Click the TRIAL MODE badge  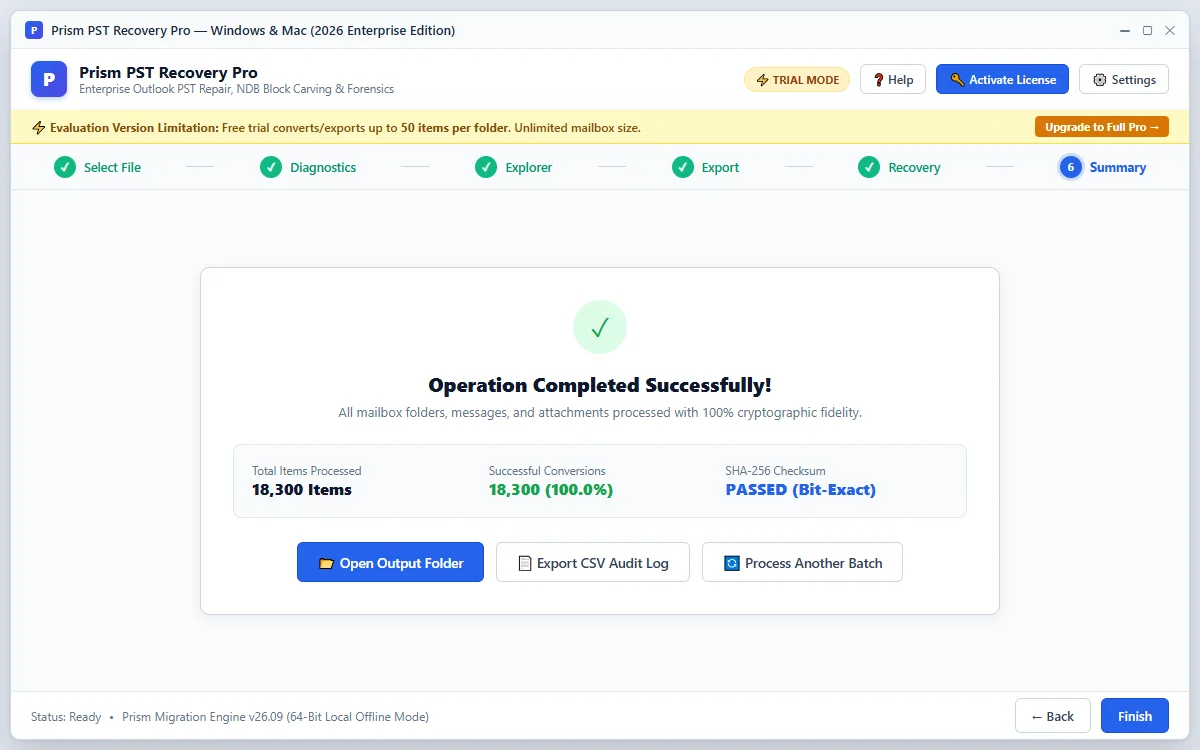tap(797, 80)
